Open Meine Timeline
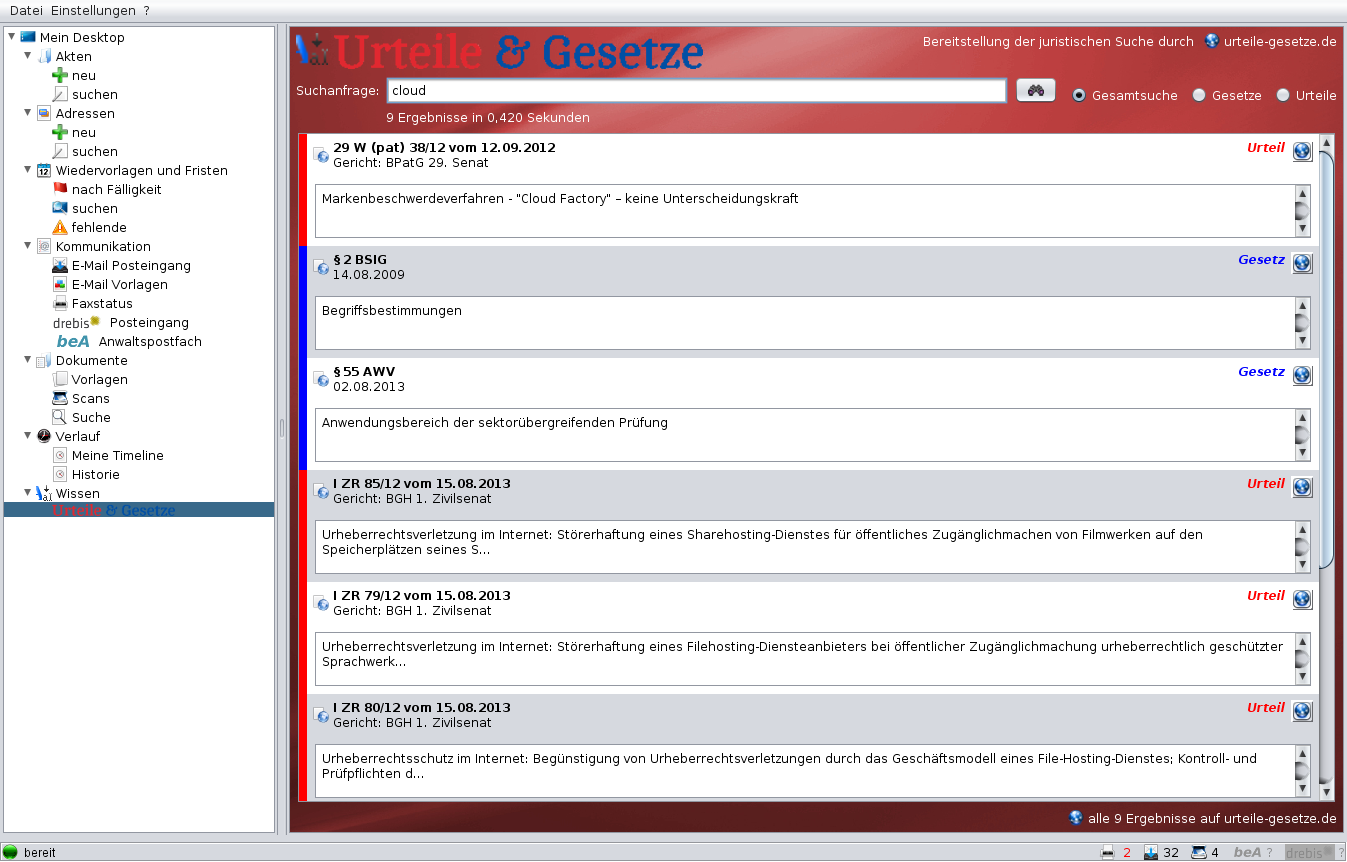 point(108,455)
